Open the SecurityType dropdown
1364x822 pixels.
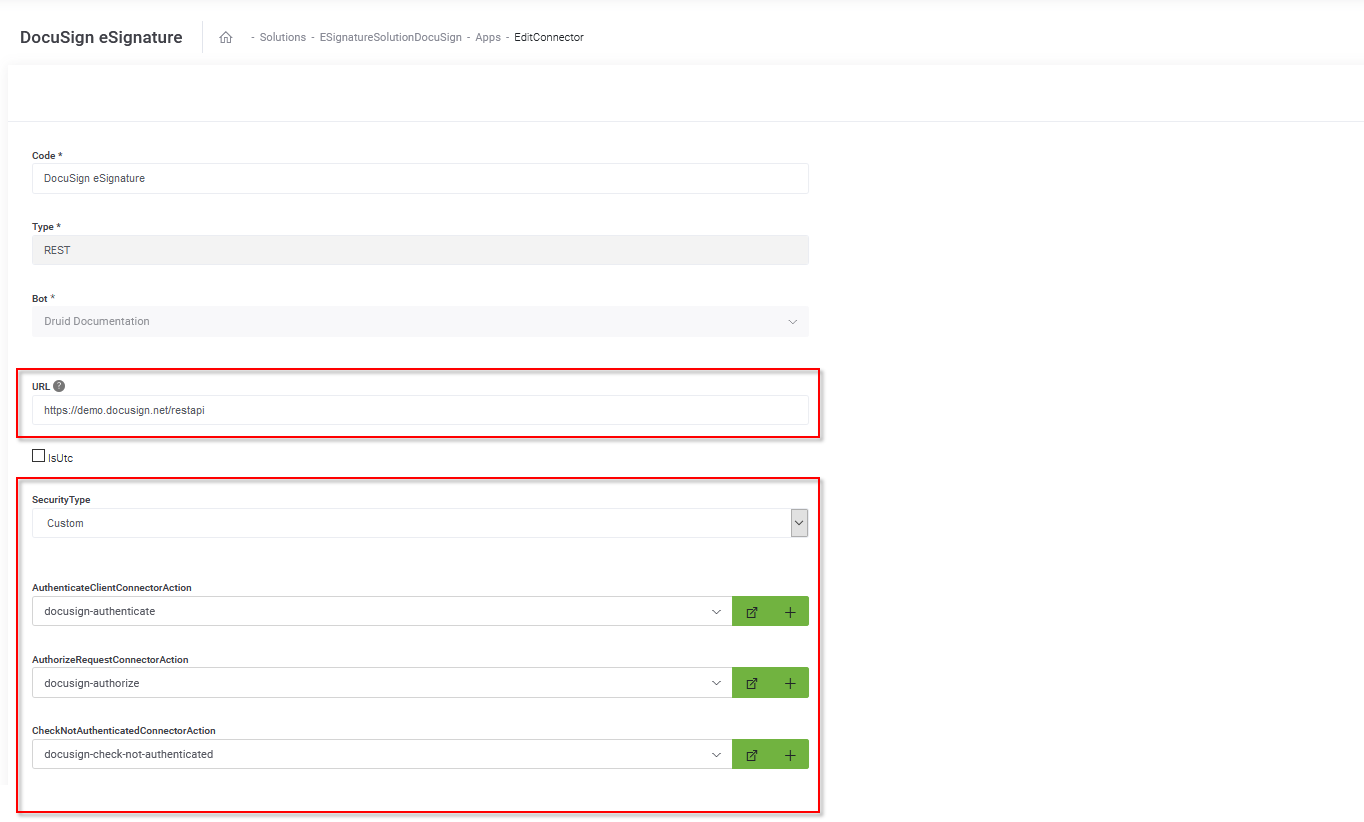click(798, 522)
